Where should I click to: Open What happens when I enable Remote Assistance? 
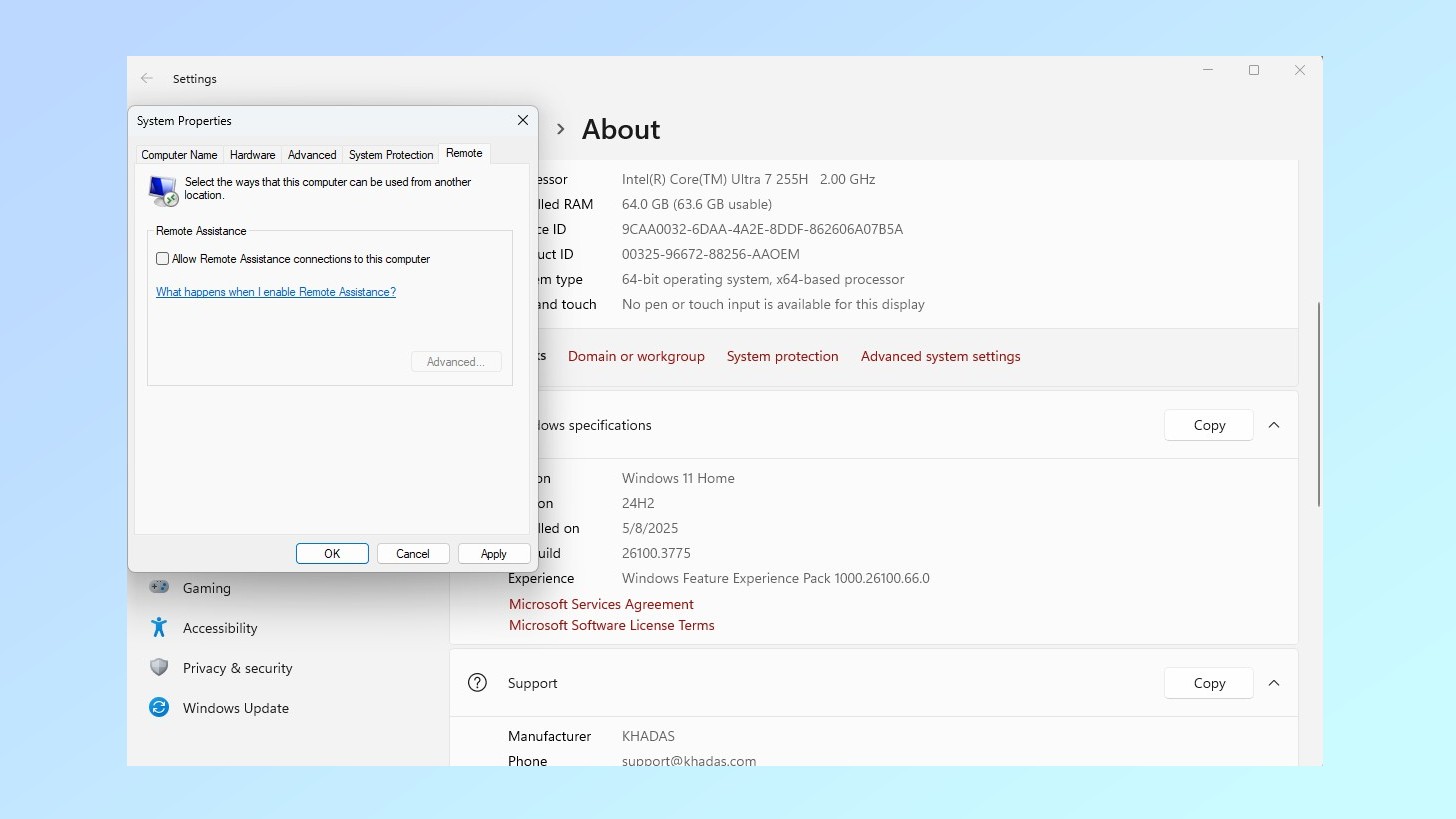pyautogui.click(x=276, y=292)
